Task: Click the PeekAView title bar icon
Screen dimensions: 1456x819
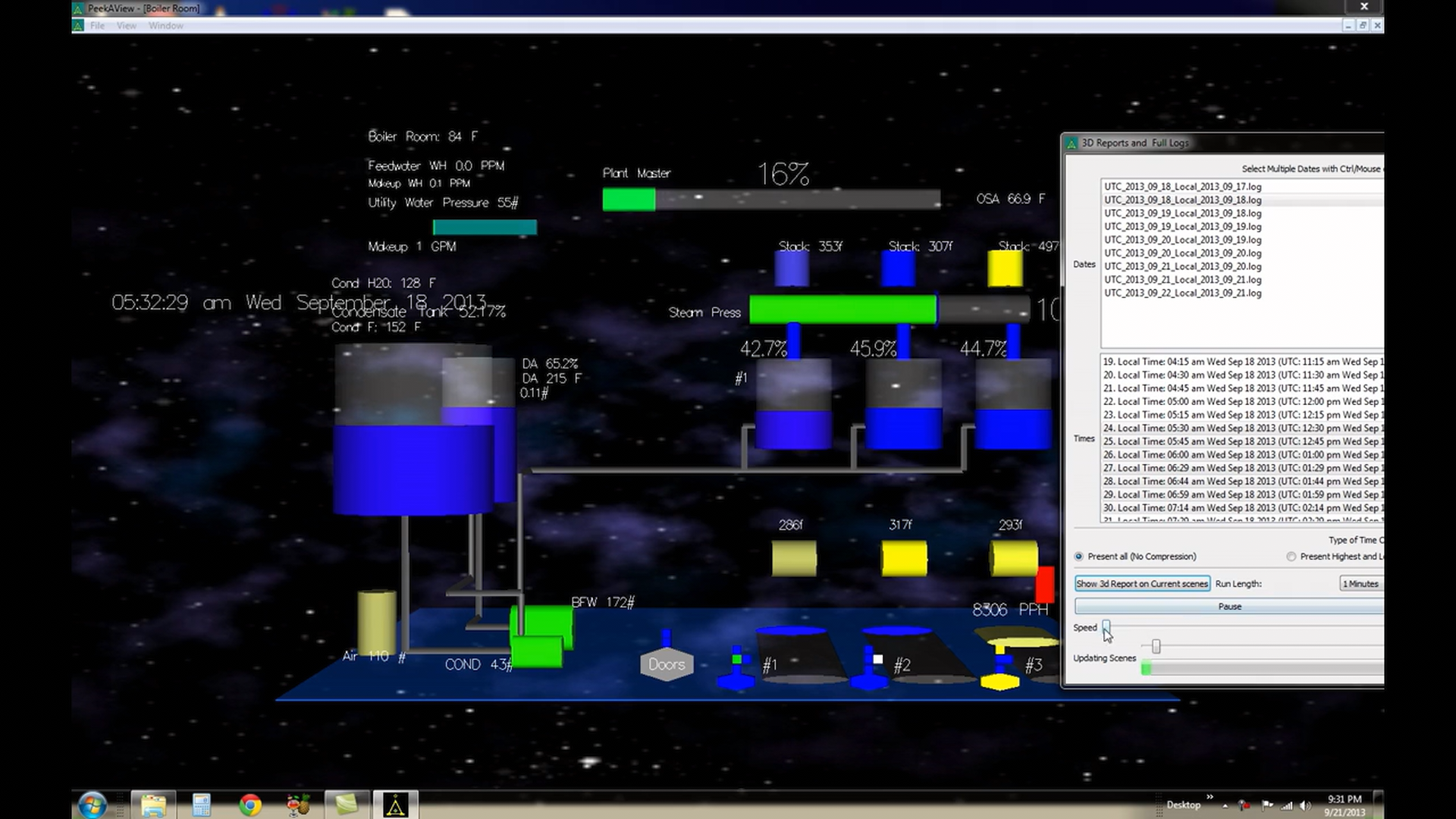Action: (78, 8)
